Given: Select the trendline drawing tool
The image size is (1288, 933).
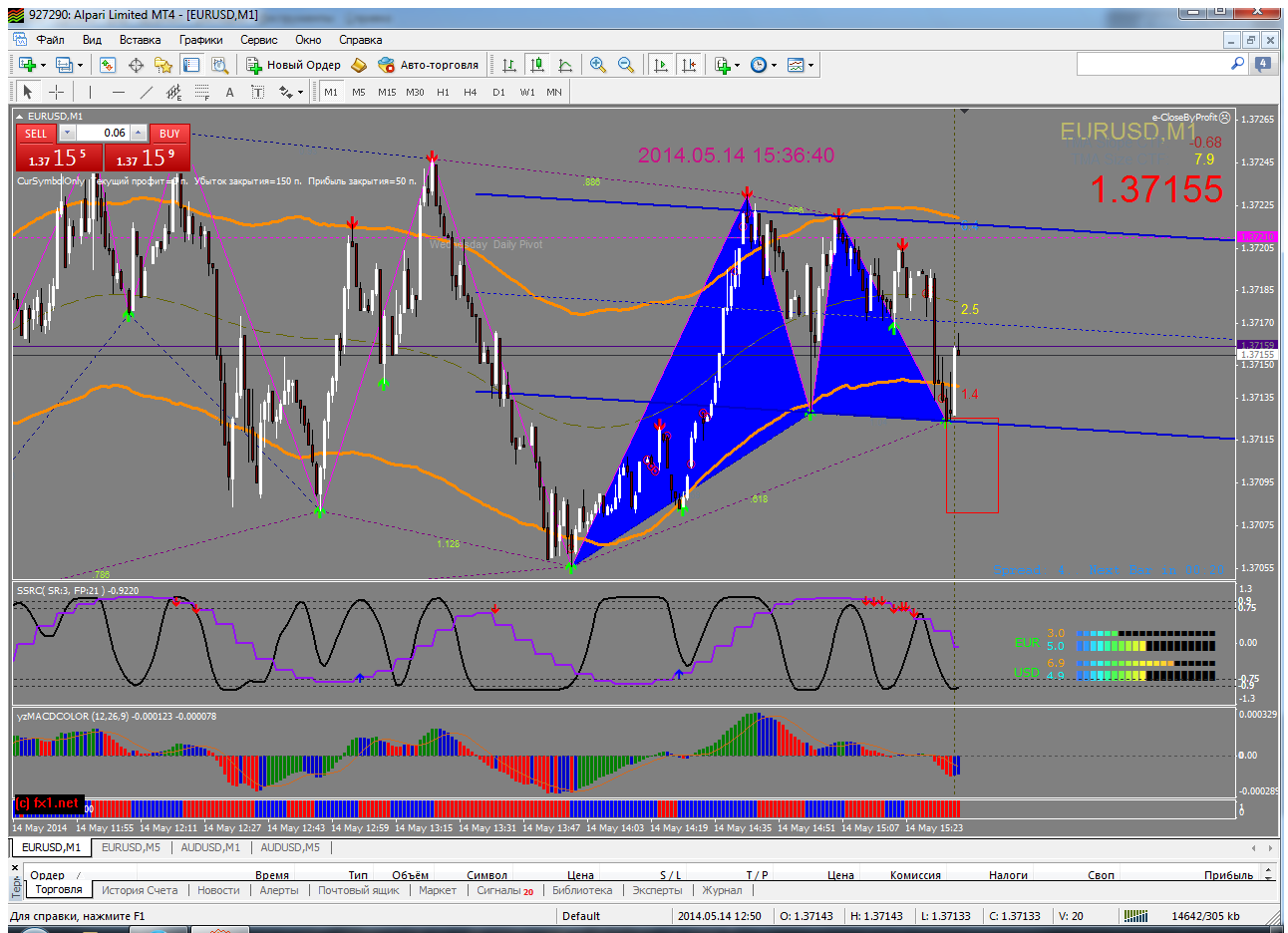Looking at the screenshot, I should coord(147,92).
